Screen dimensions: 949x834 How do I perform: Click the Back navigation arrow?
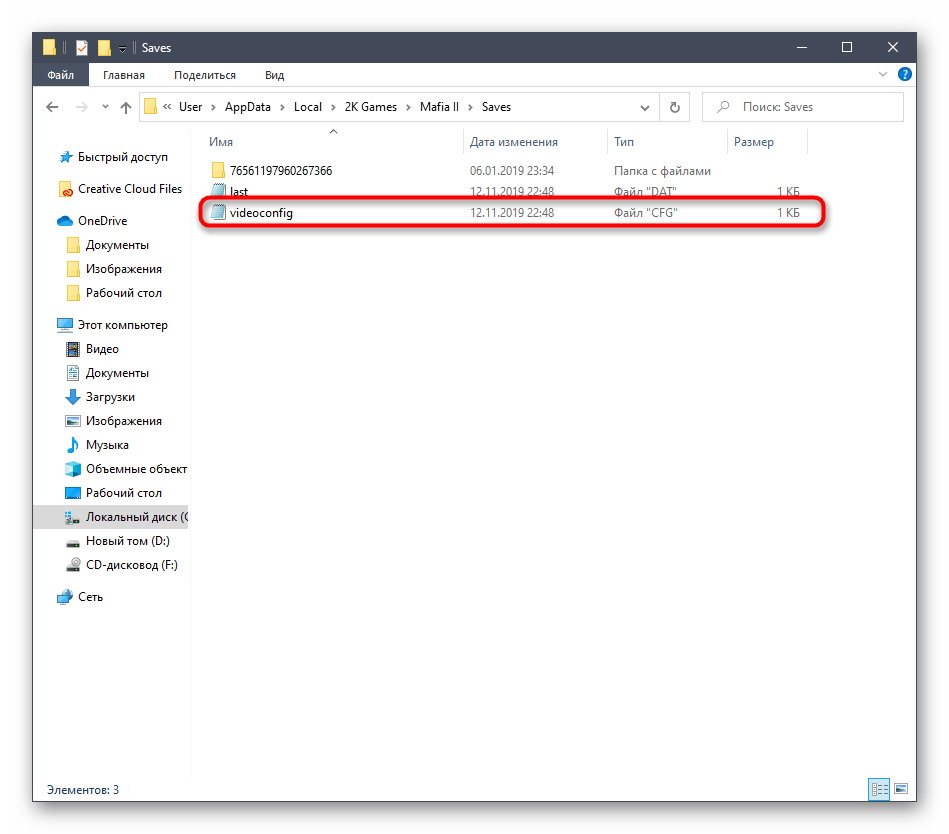coord(54,107)
